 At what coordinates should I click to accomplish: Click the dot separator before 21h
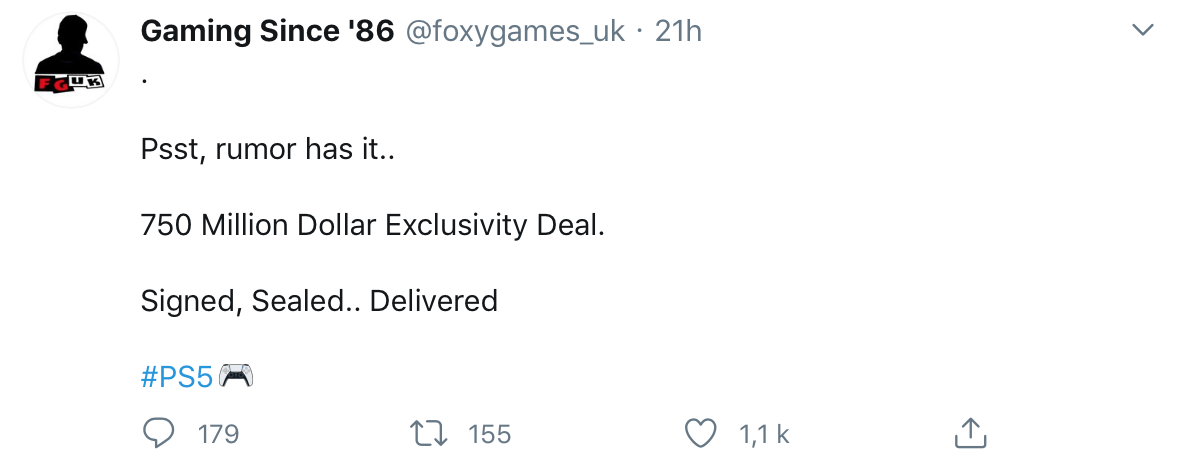click(x=640, y=32)
